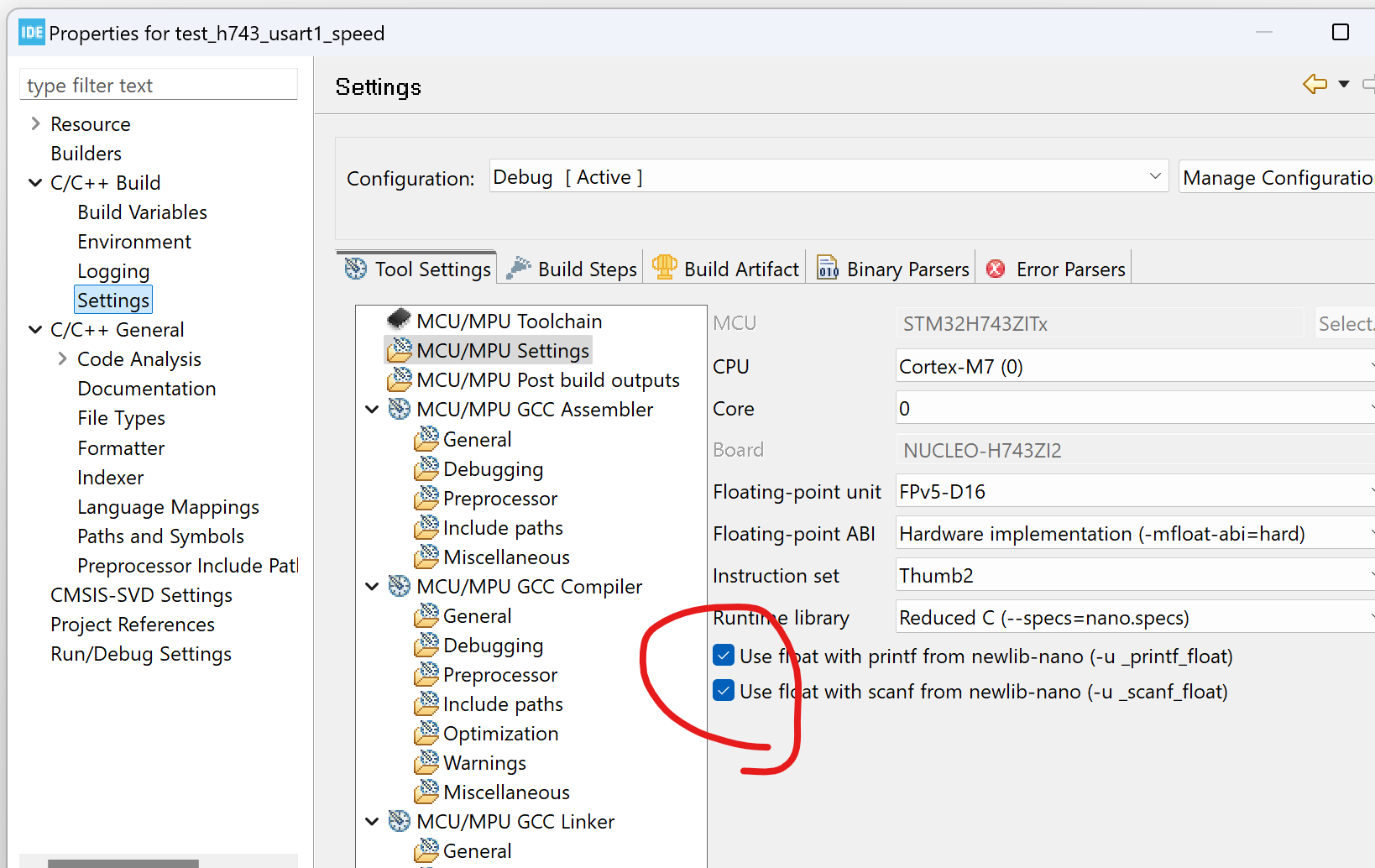Click the MCU/MPU GCC Assembler icon

click(x=399, y=409)
